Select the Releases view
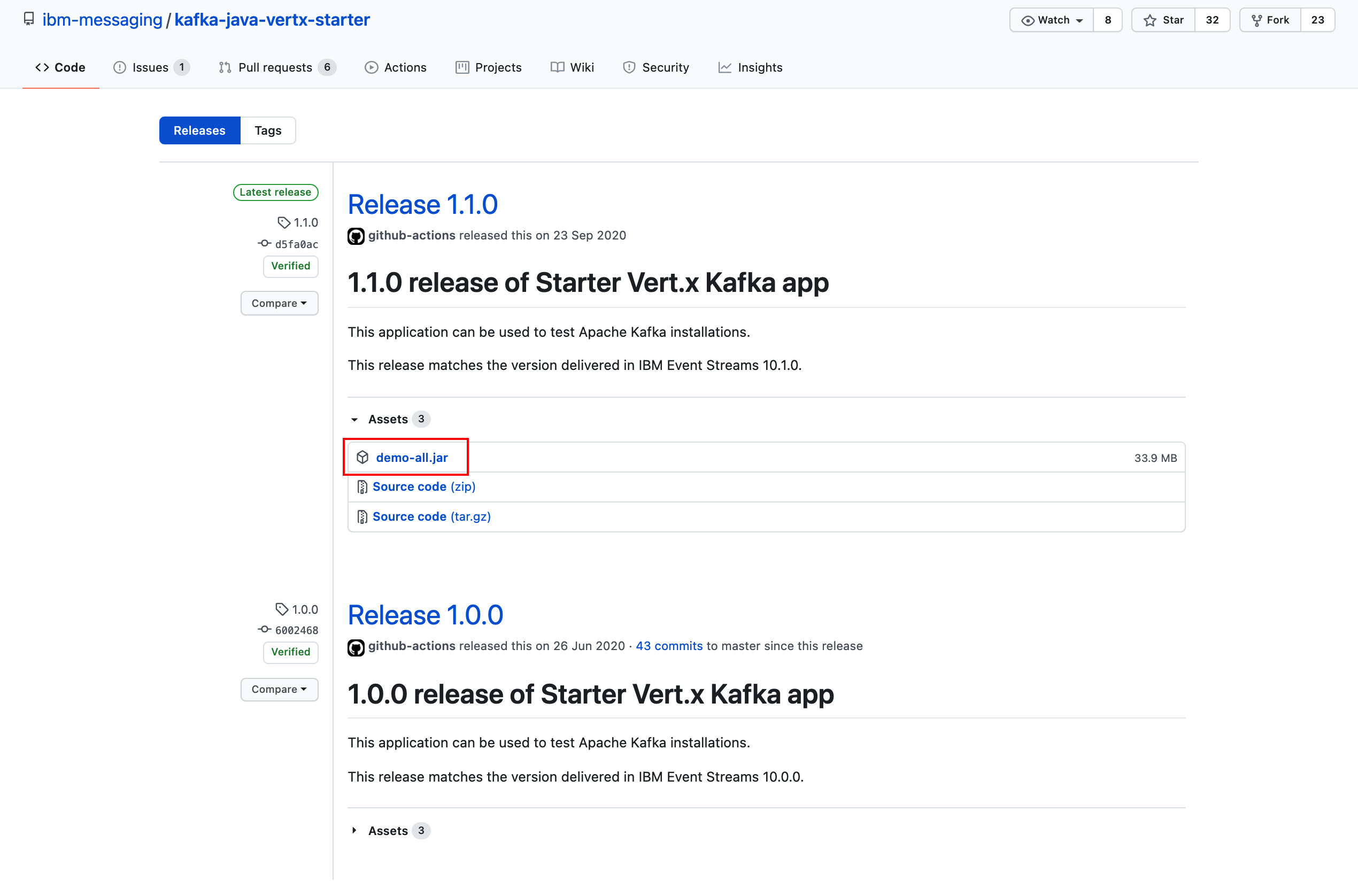The height and width of the screenshot is (896, 1358). (x=199, y=130)
